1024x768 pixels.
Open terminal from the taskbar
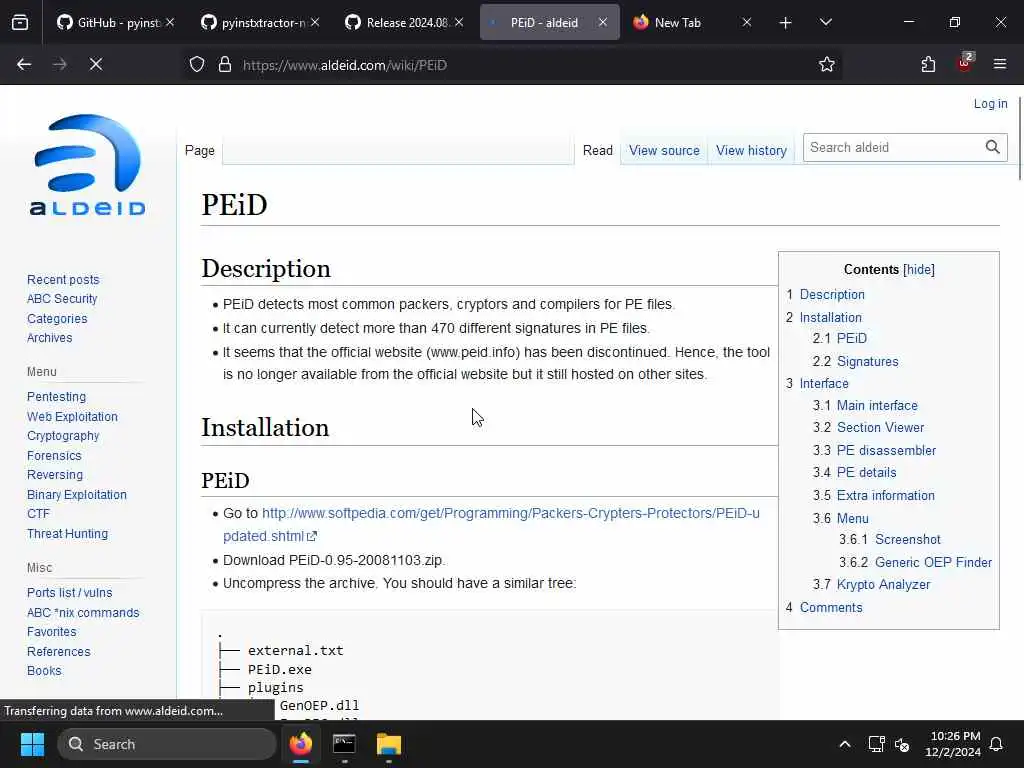(x=344, y=744)
